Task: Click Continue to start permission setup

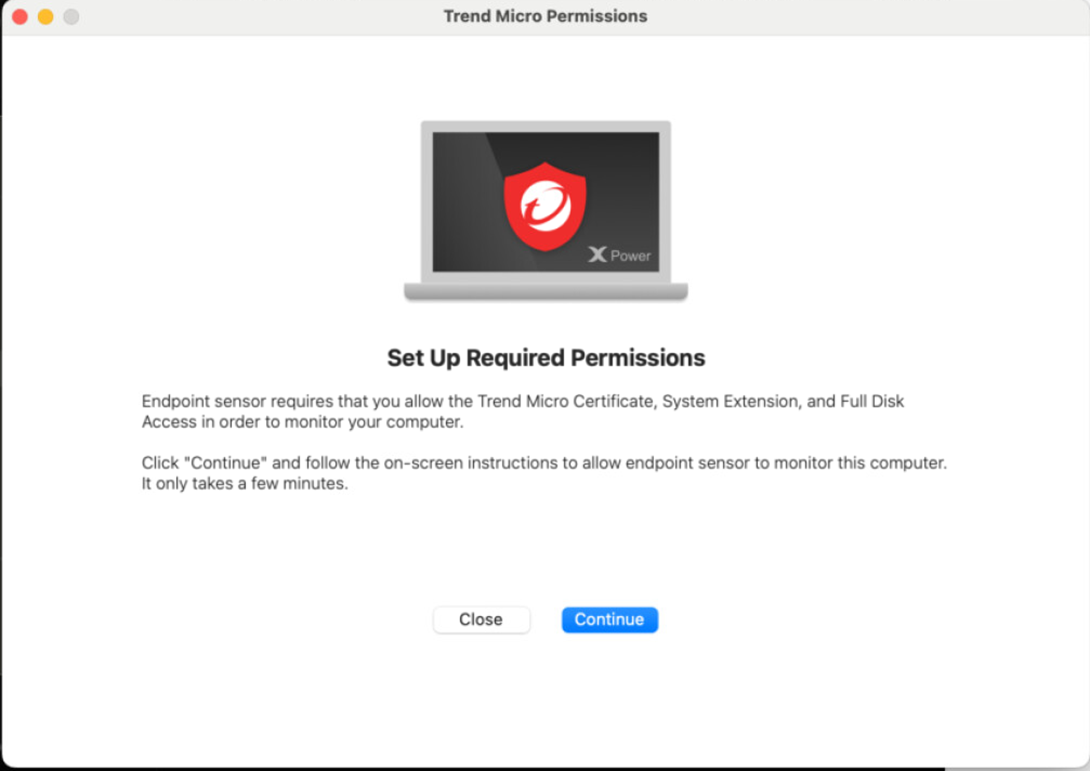Action: 610,619
